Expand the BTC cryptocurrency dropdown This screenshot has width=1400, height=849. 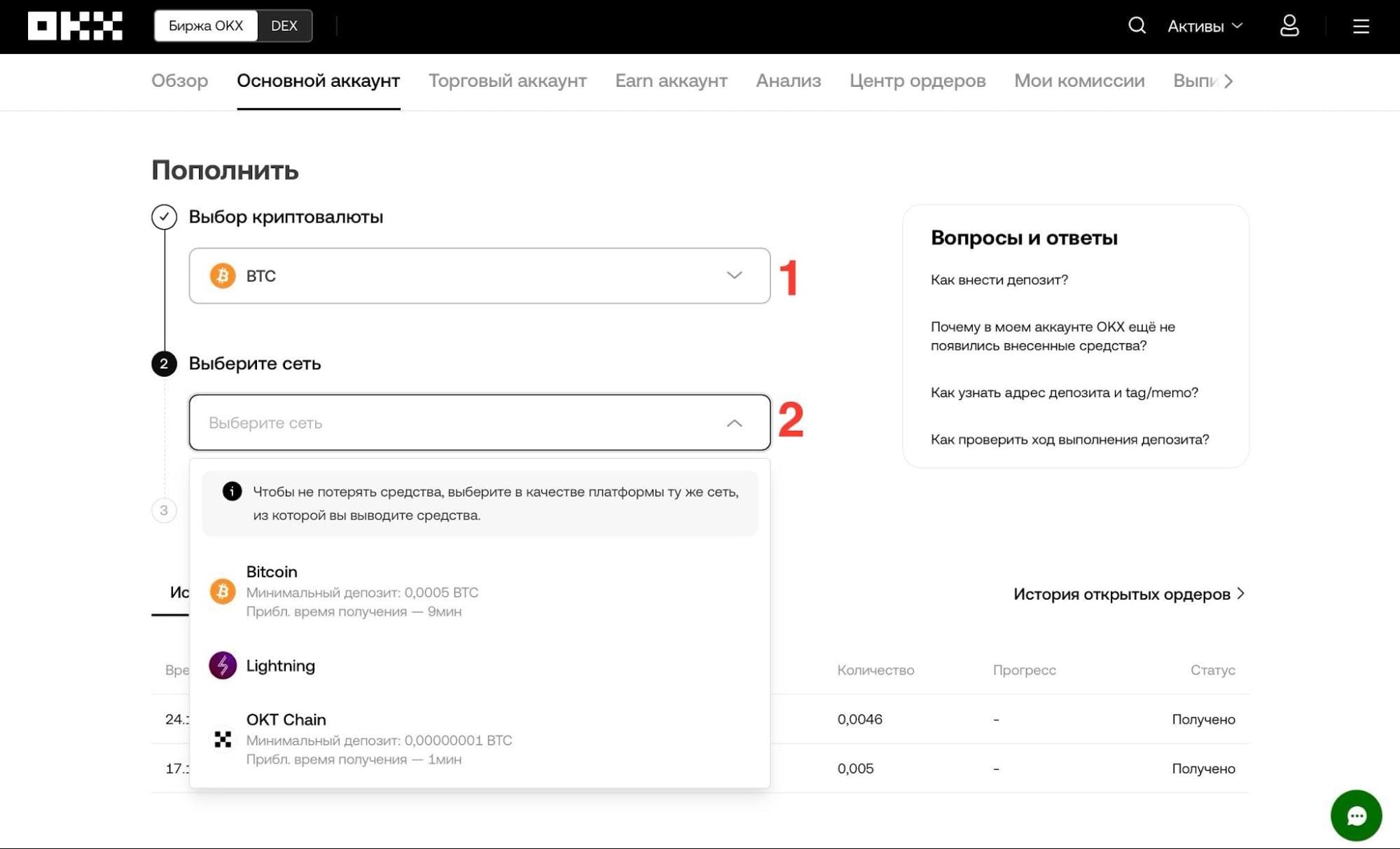480,275
